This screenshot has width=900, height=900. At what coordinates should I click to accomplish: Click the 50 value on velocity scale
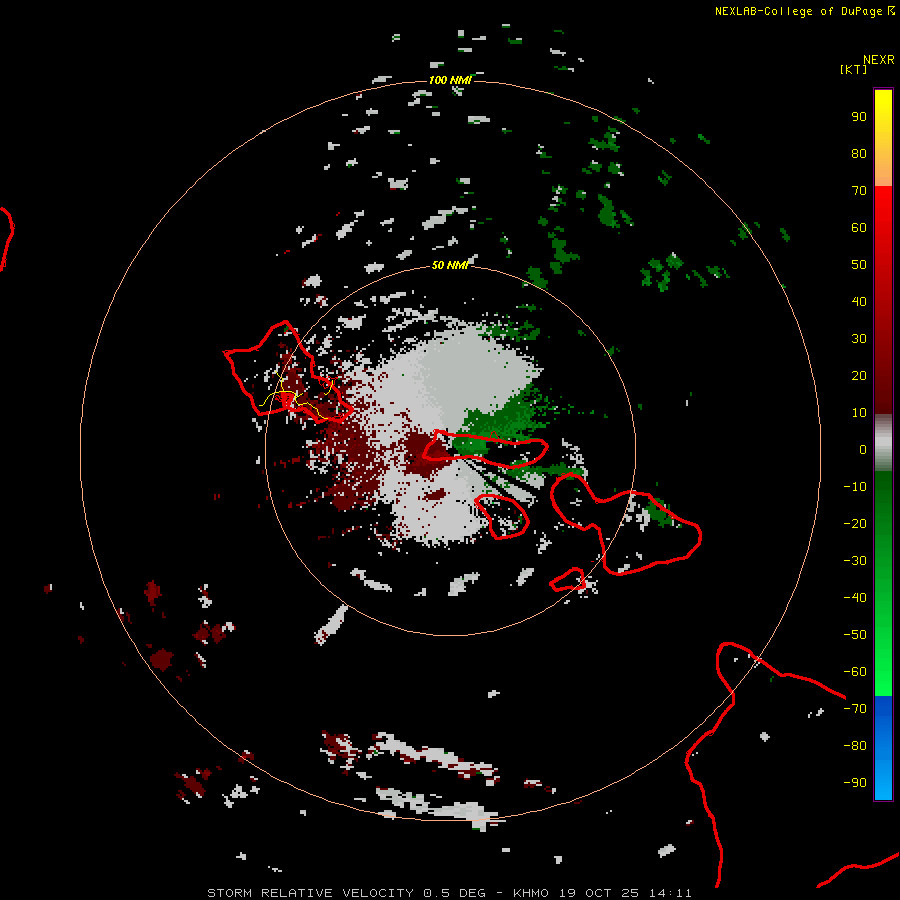(x=859, y=265)
